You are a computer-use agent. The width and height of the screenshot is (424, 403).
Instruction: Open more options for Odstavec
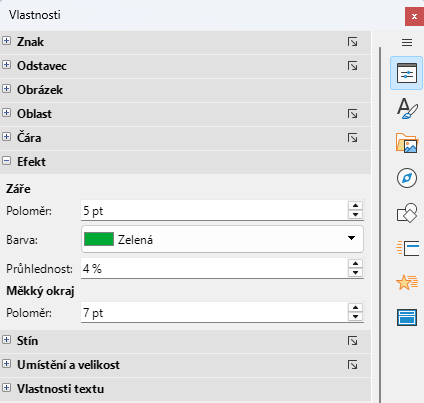[352, 66]
